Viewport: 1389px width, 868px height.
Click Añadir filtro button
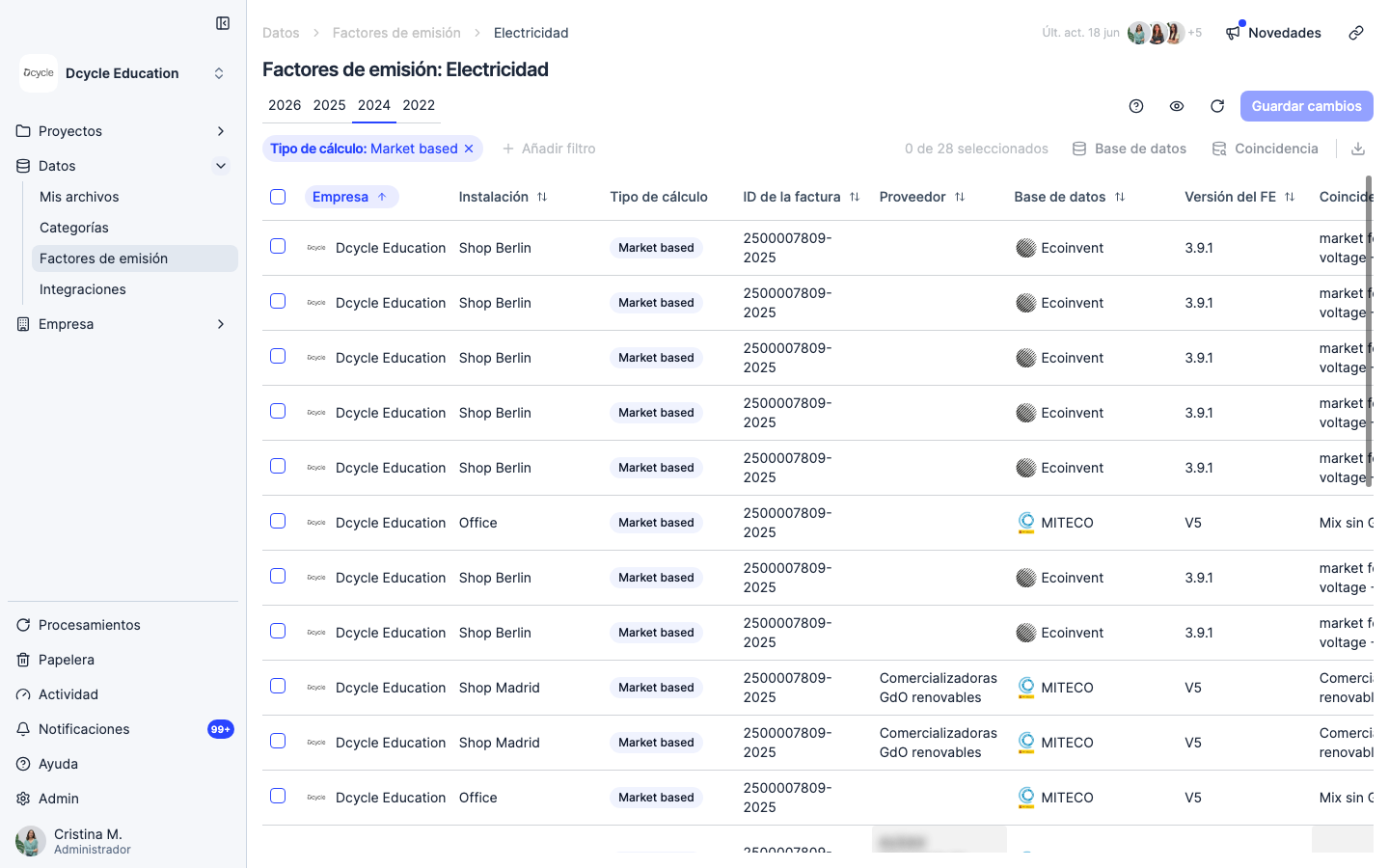coord(549,149)
